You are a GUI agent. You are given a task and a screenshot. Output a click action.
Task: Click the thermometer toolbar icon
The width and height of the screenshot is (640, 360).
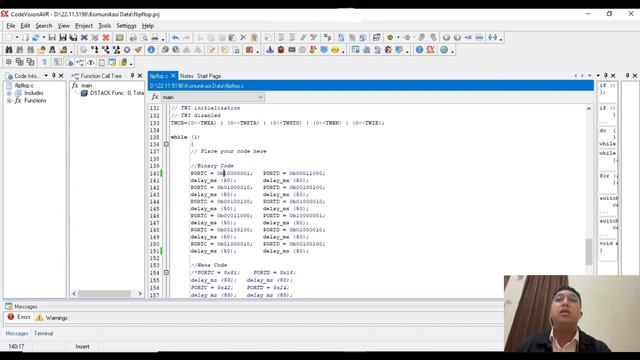point(313,50)
